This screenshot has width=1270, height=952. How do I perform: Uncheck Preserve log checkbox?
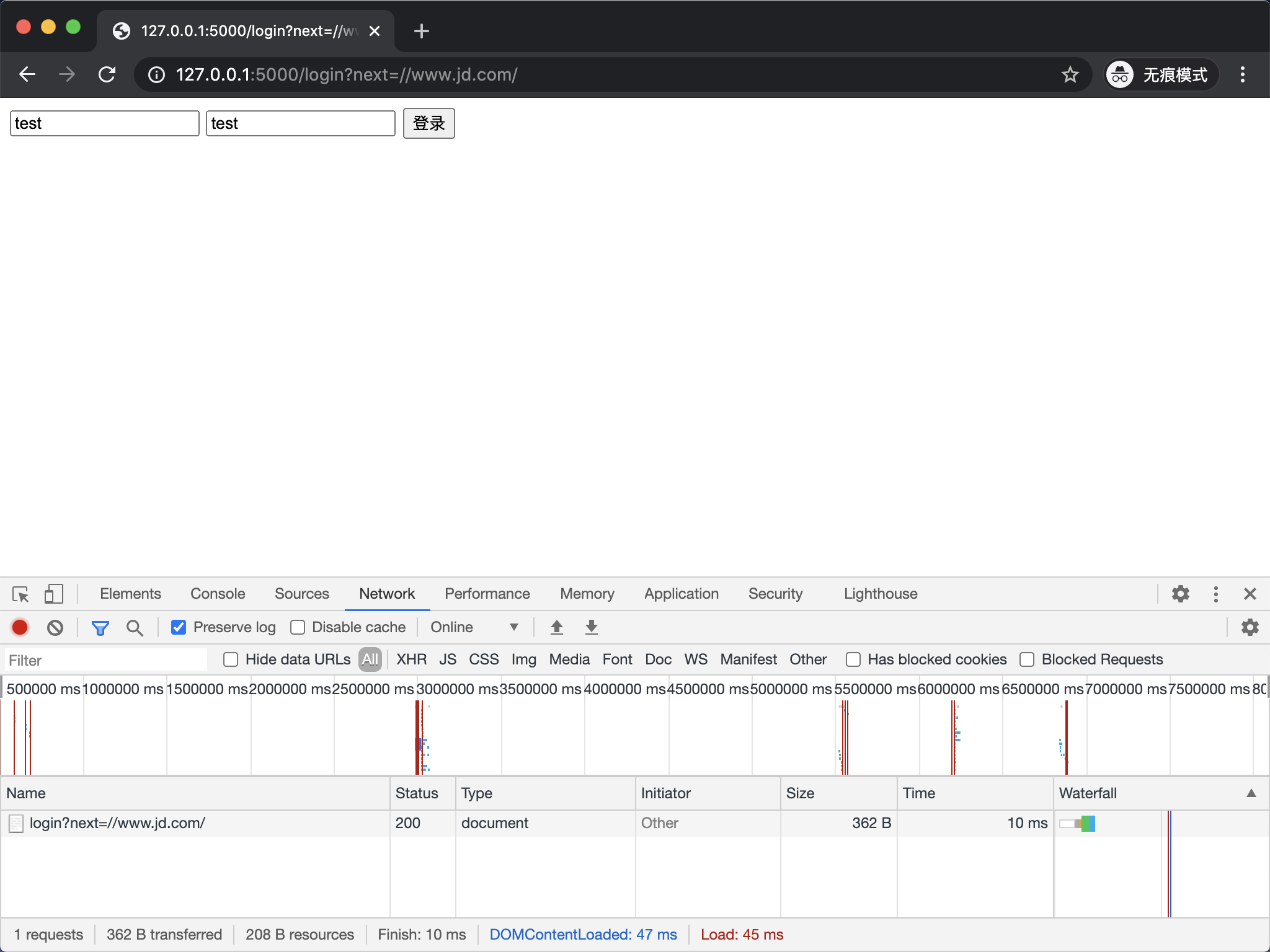coord(179,627)
